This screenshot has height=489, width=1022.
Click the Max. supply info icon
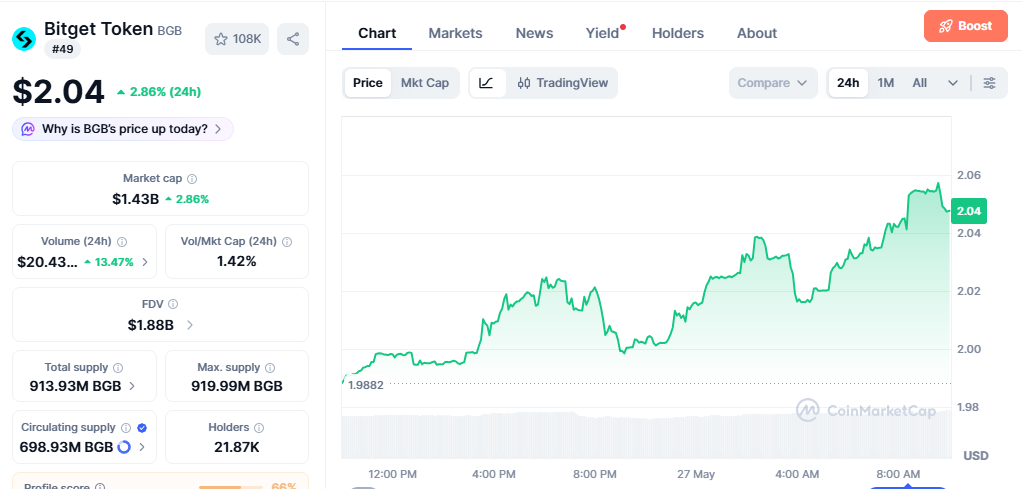click(x=270, y=368)
